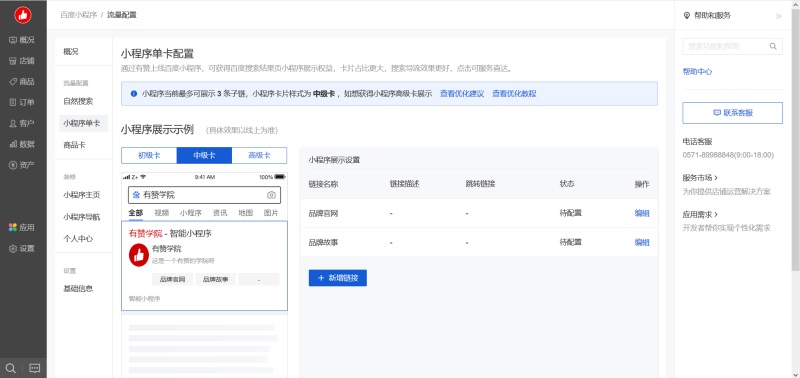Click 编辑 for the 品牌故事 row
The image size is (800, 378).
click(x=642, y=242)
